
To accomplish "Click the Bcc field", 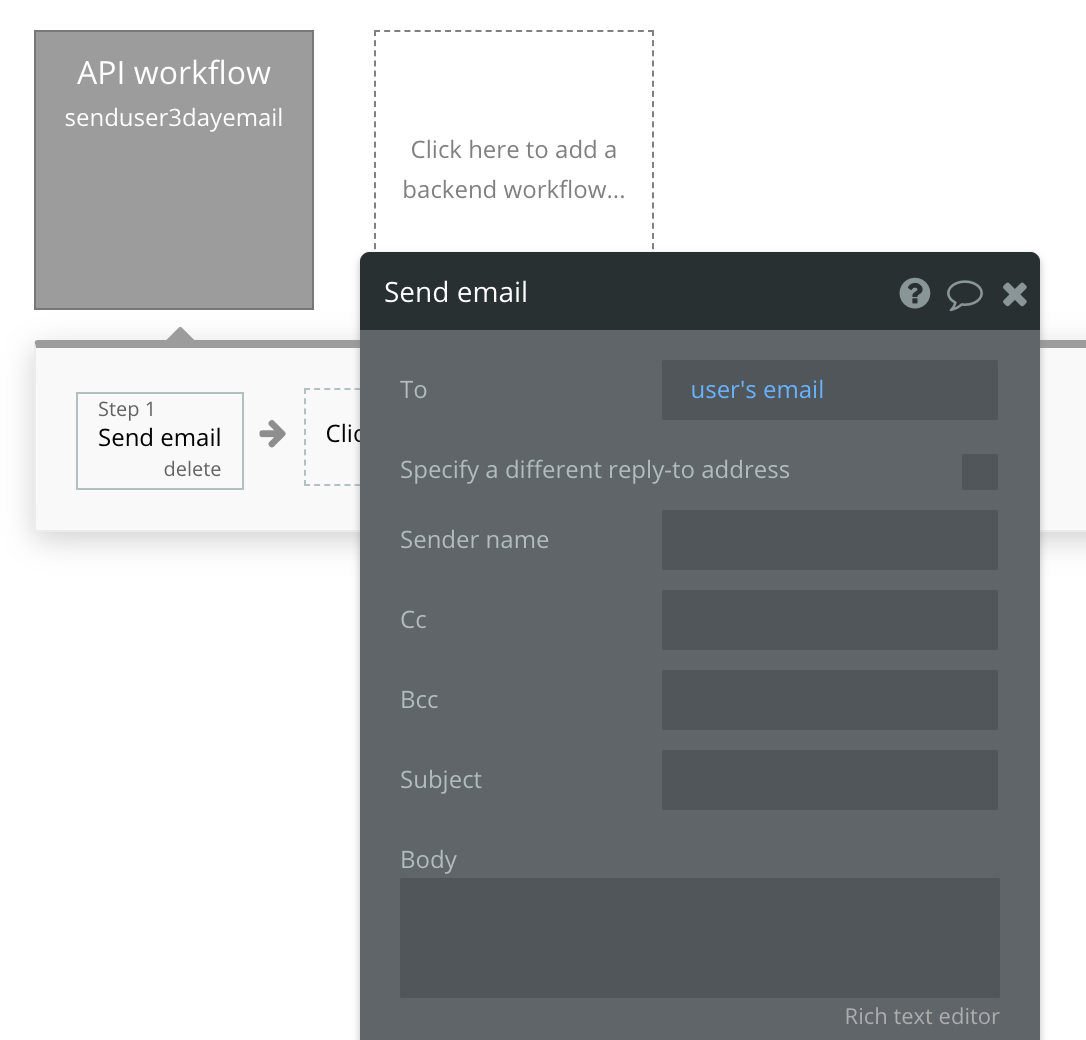I will (830, 700).
